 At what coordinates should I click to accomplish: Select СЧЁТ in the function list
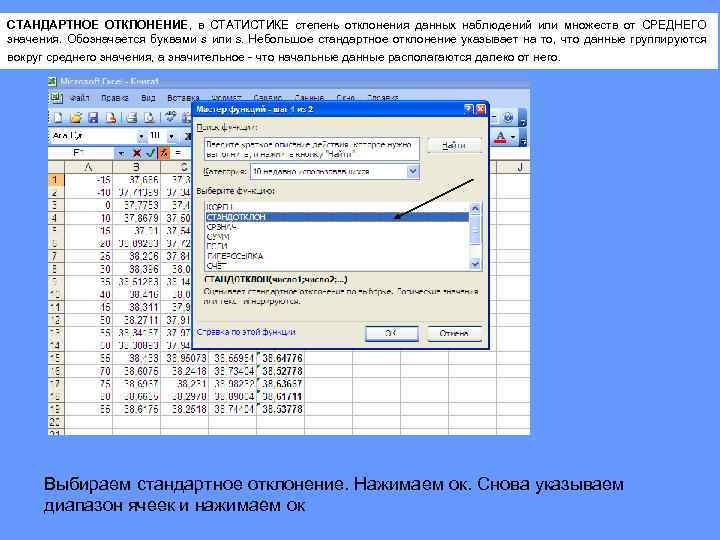point(337,265)
